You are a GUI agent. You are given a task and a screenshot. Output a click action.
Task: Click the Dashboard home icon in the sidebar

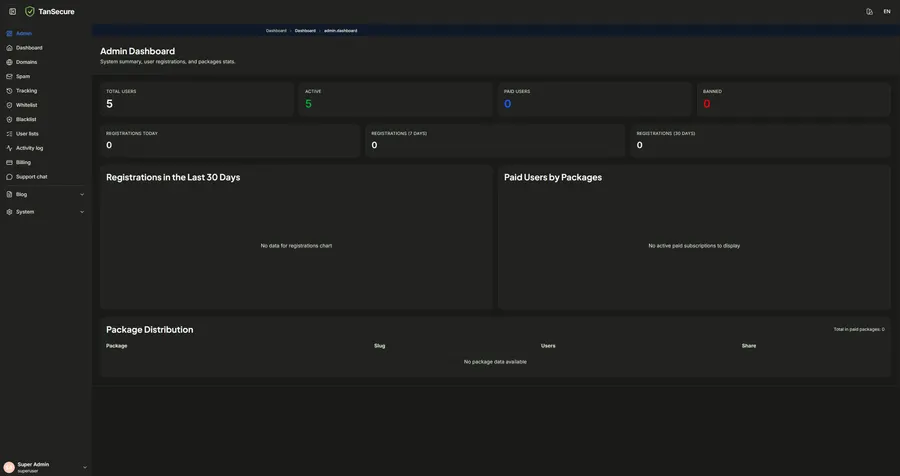pos(9,48)
